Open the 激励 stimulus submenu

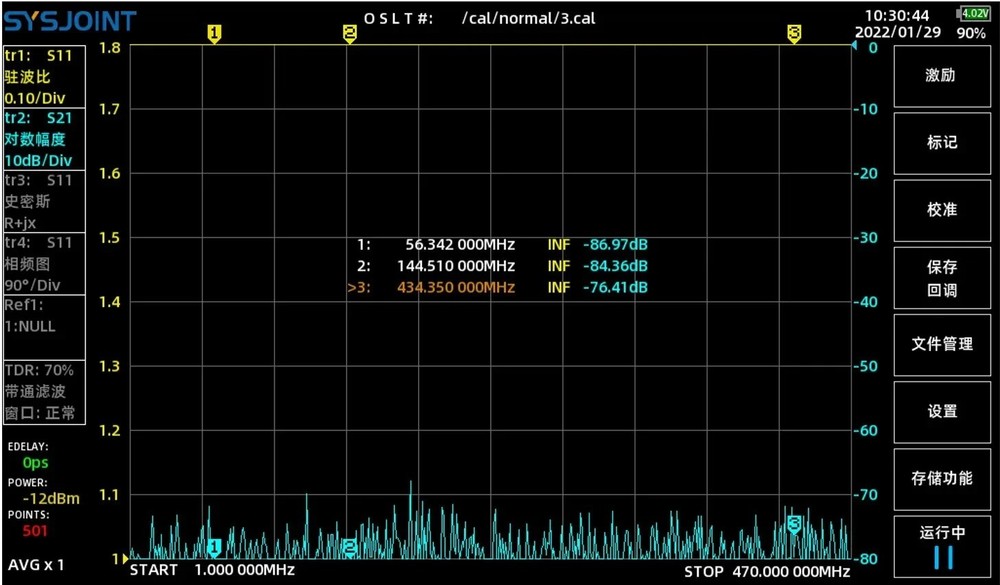(x=941, y=76)
